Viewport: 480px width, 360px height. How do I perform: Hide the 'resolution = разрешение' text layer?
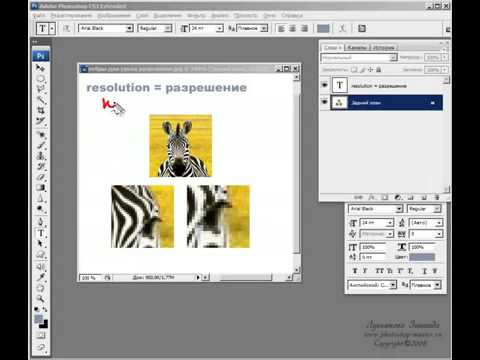[x=324, y=85]
